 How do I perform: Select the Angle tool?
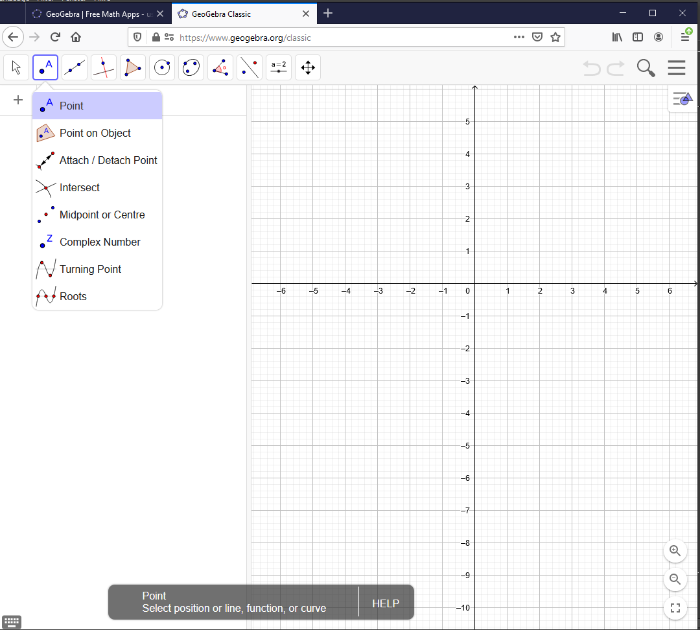click(x=220, y=67)
